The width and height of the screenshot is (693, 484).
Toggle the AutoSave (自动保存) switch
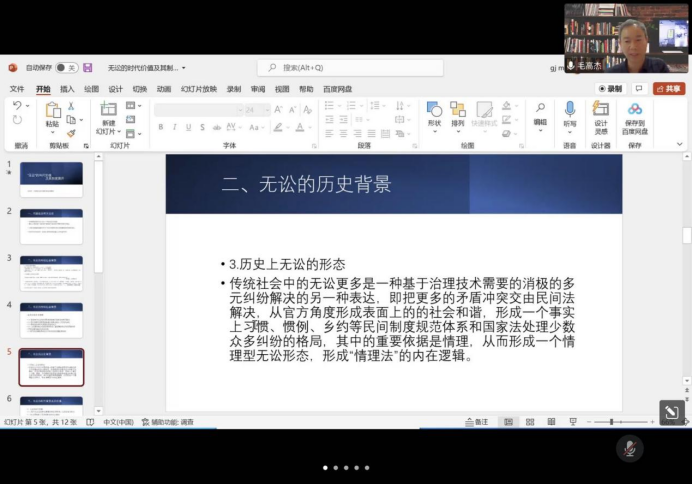66,68
